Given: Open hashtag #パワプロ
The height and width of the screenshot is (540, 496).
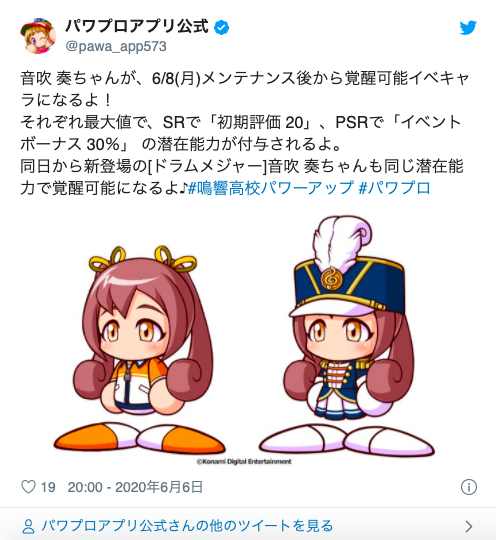Looking at the screenshot, I should coord(395,188).
